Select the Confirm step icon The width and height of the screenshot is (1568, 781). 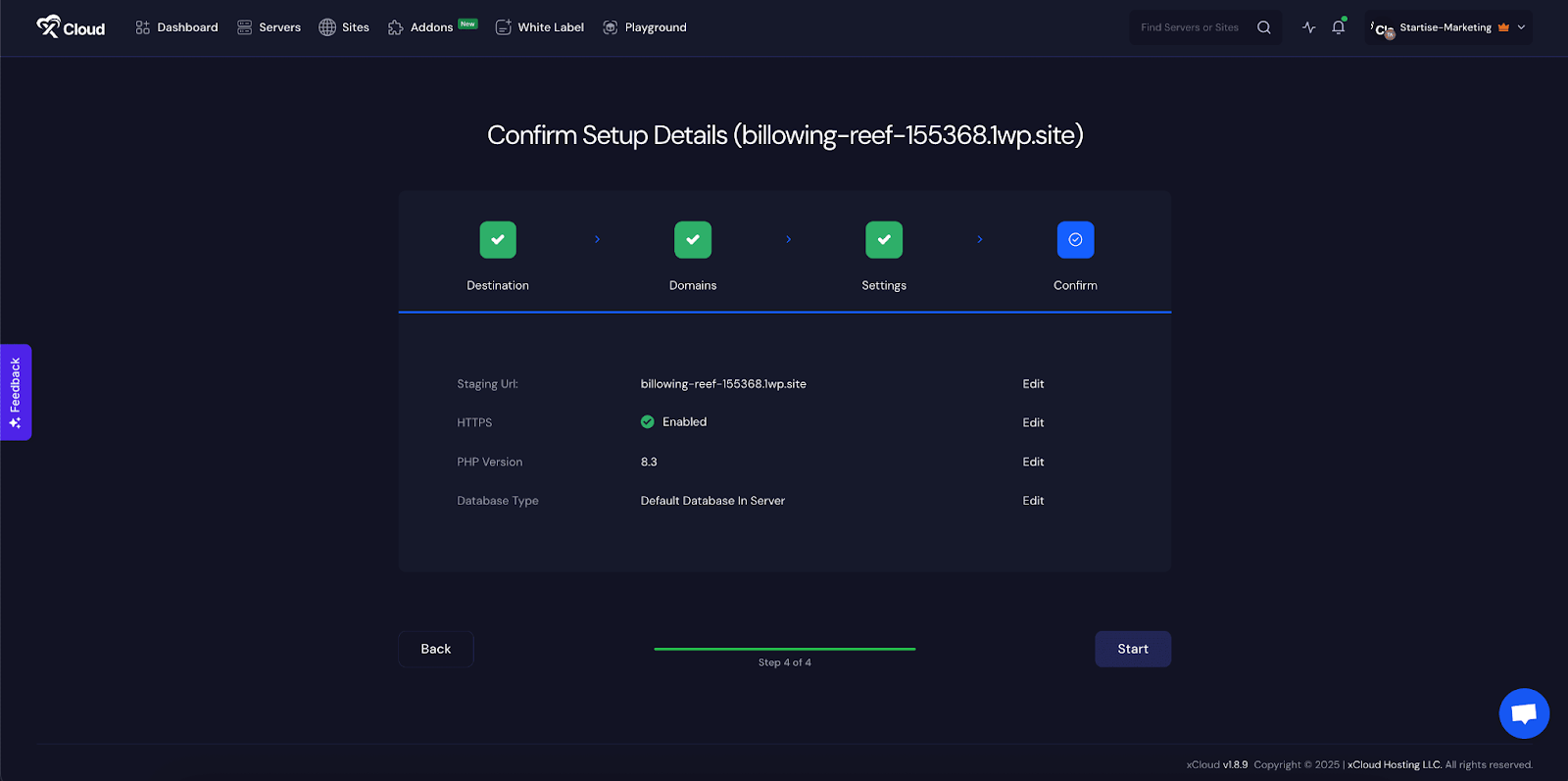1075,240
